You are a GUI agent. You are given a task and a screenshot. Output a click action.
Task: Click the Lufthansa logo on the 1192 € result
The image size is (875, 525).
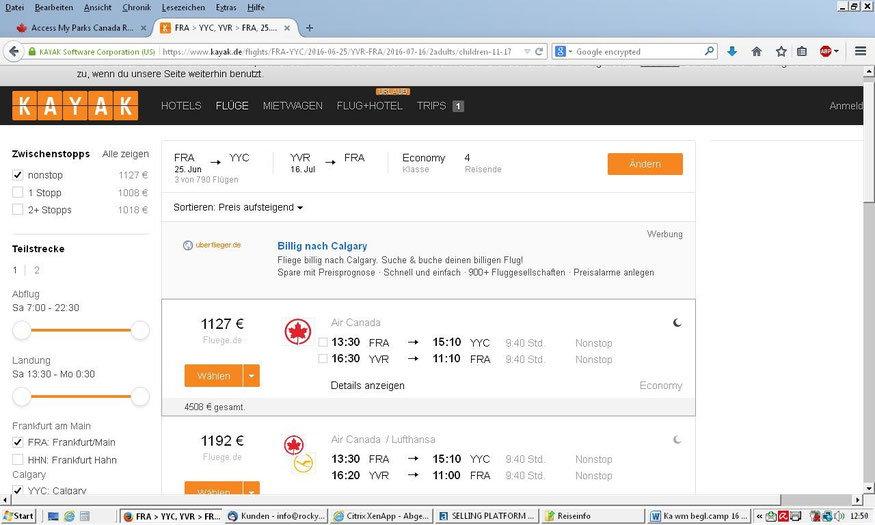pos(304,463)
